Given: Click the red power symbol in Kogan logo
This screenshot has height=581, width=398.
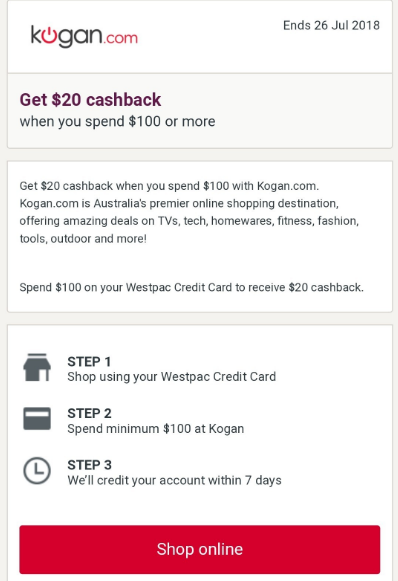Looking at the screenshot, I should [49, 35].
